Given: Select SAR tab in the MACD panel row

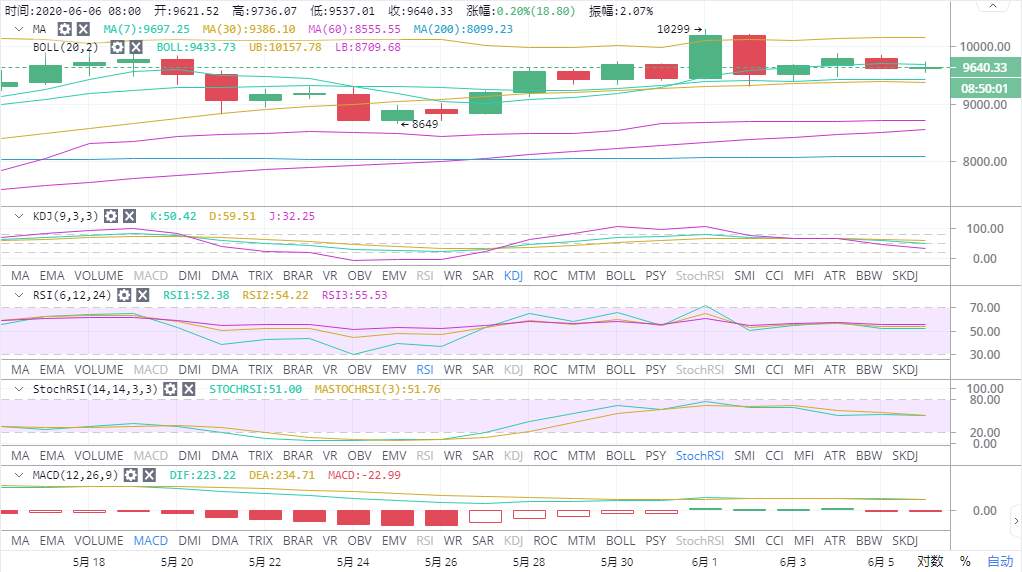Looking at the screenshot, I should (483, 541).
